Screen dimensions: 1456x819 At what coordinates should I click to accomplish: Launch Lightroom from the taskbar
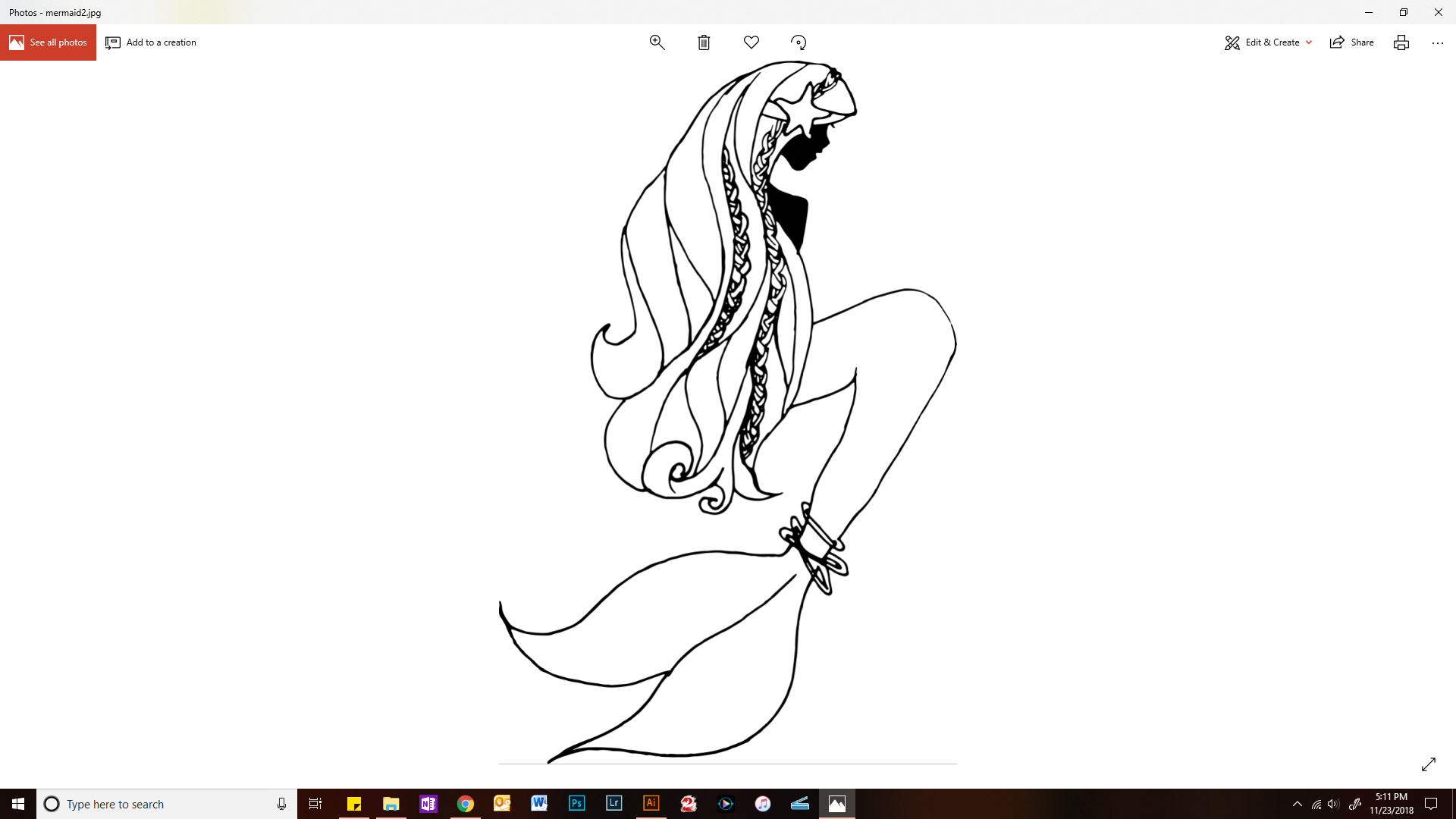pos(613,804)
